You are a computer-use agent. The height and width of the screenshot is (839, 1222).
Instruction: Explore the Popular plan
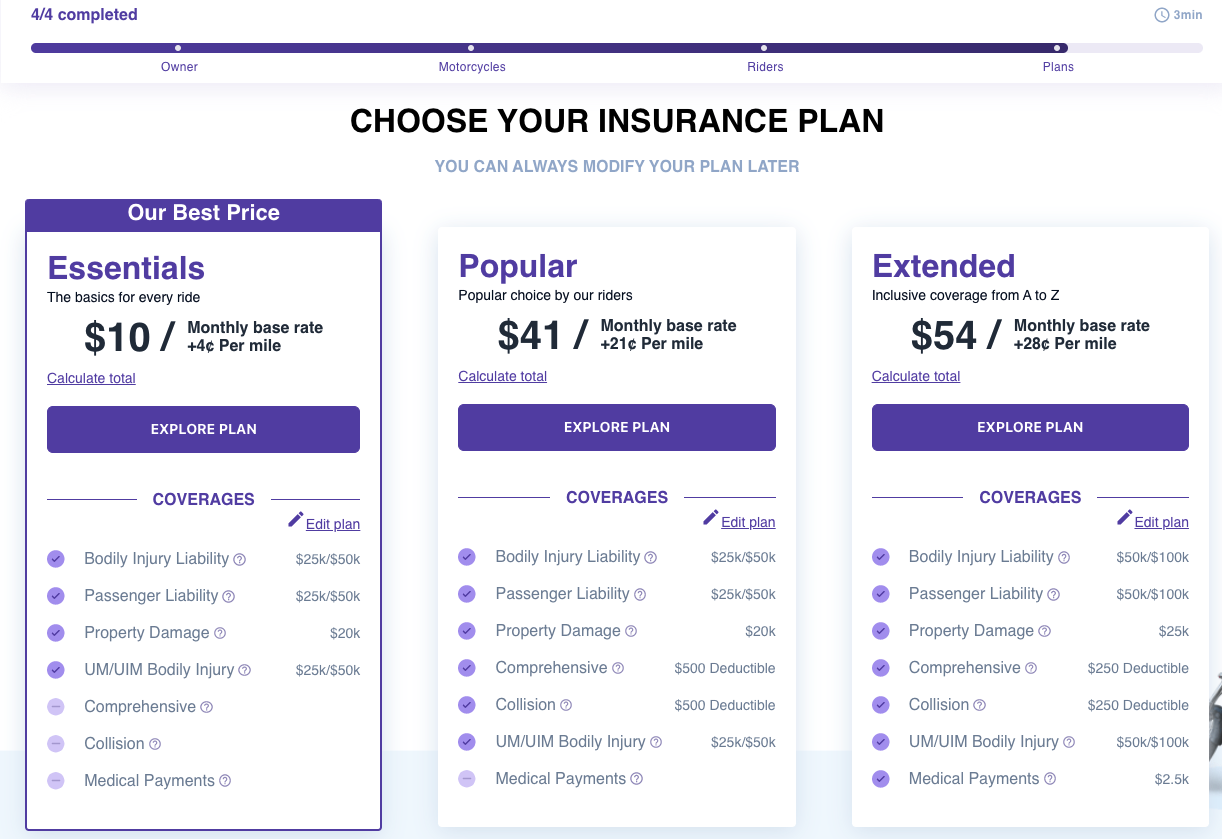pos(617,427)
